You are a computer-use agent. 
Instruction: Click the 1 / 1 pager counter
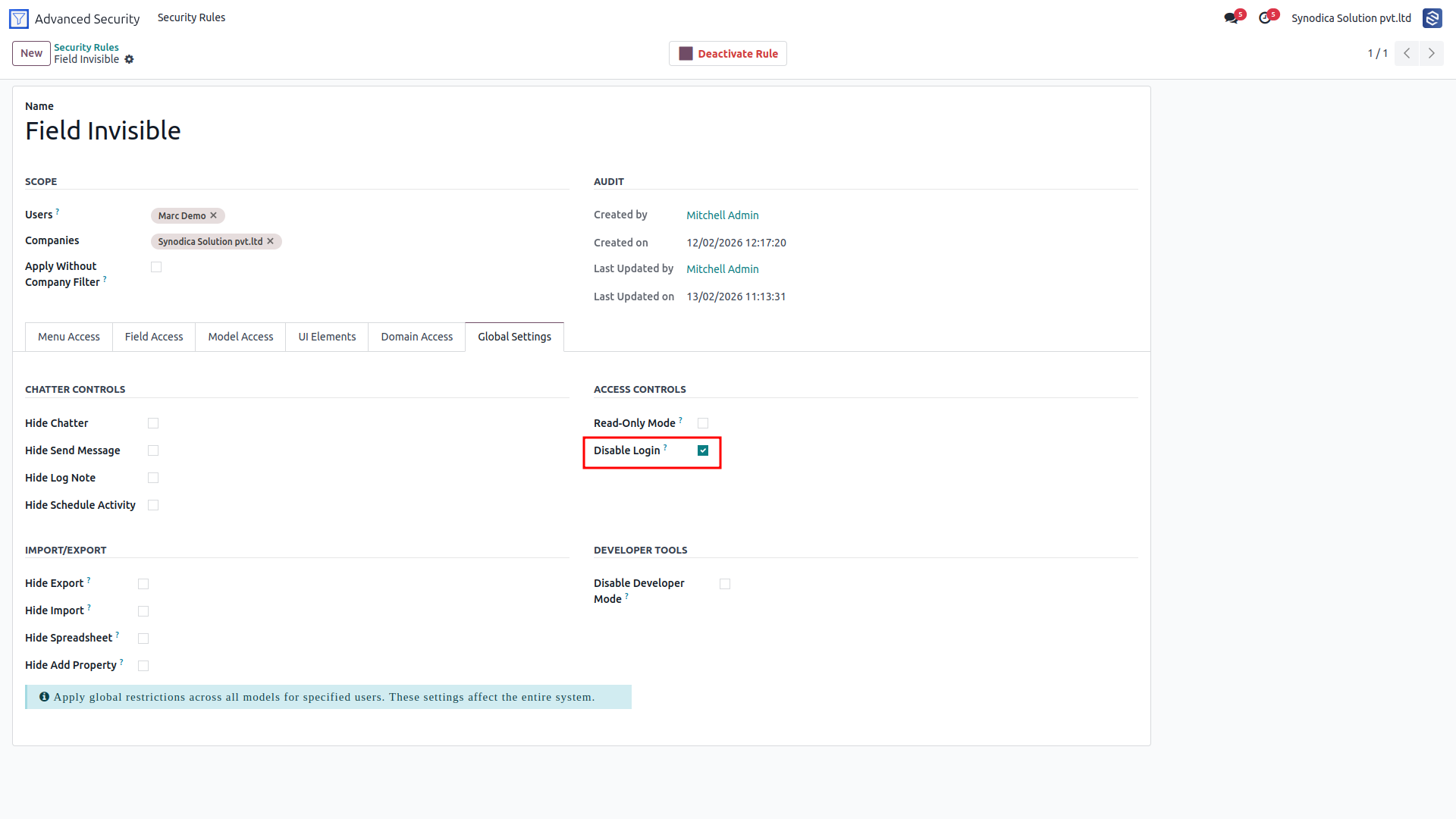click(1377, 53)
